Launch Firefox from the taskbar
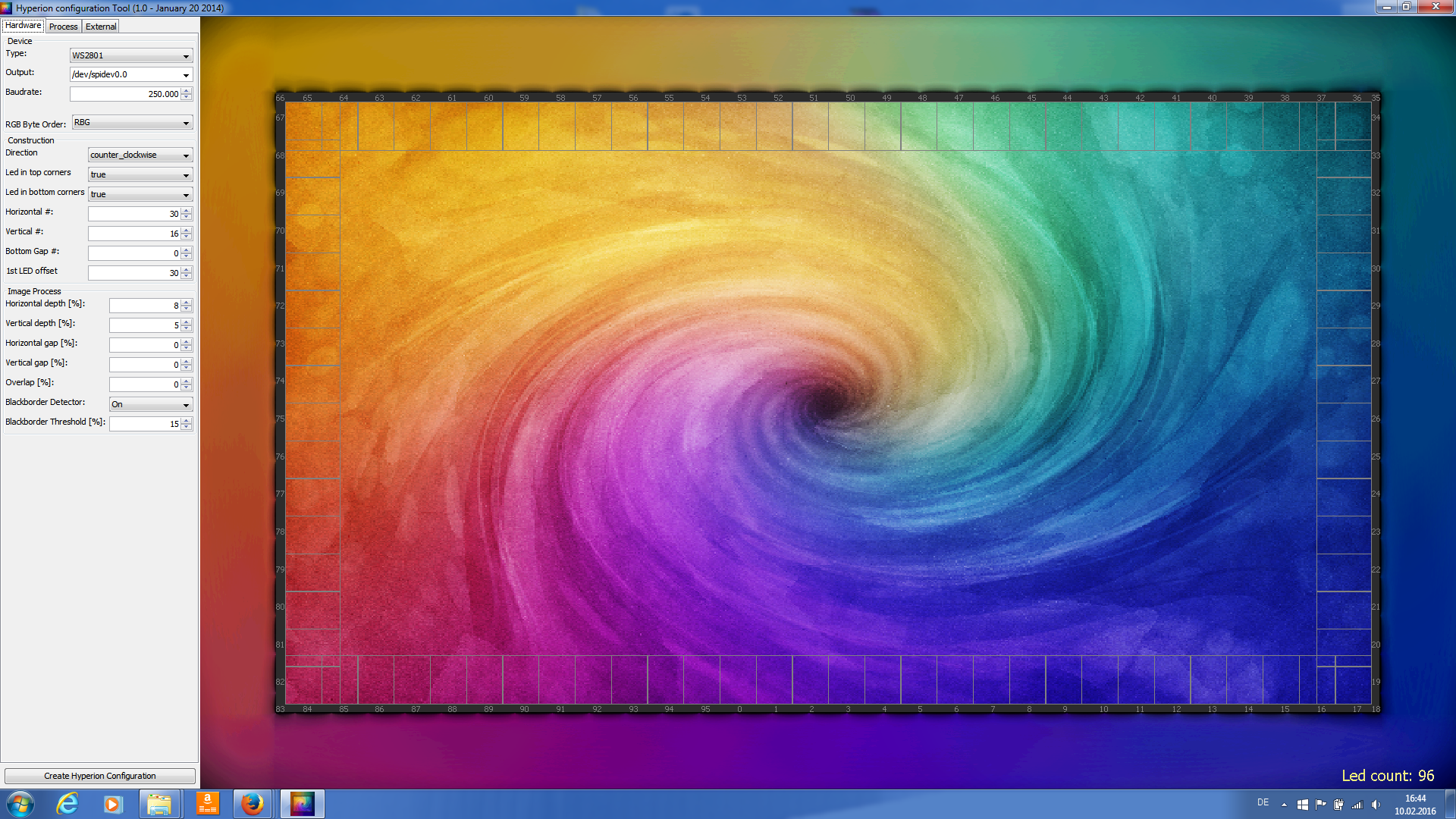Screen dimensions: 1456x819 [x=252, y=804]
